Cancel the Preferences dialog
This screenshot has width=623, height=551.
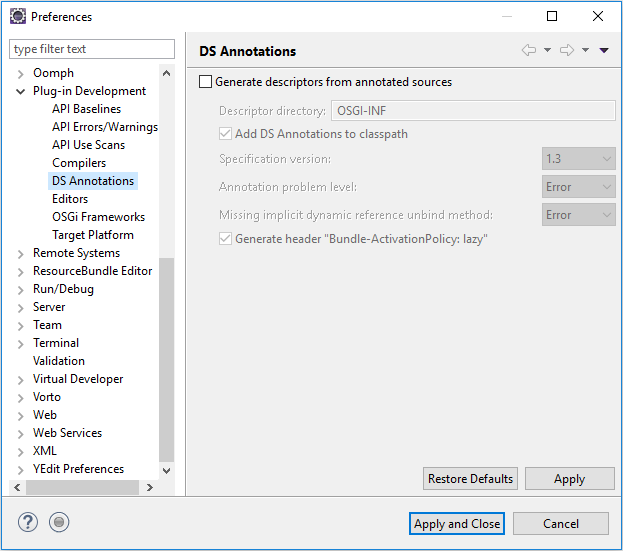[561, 524]
